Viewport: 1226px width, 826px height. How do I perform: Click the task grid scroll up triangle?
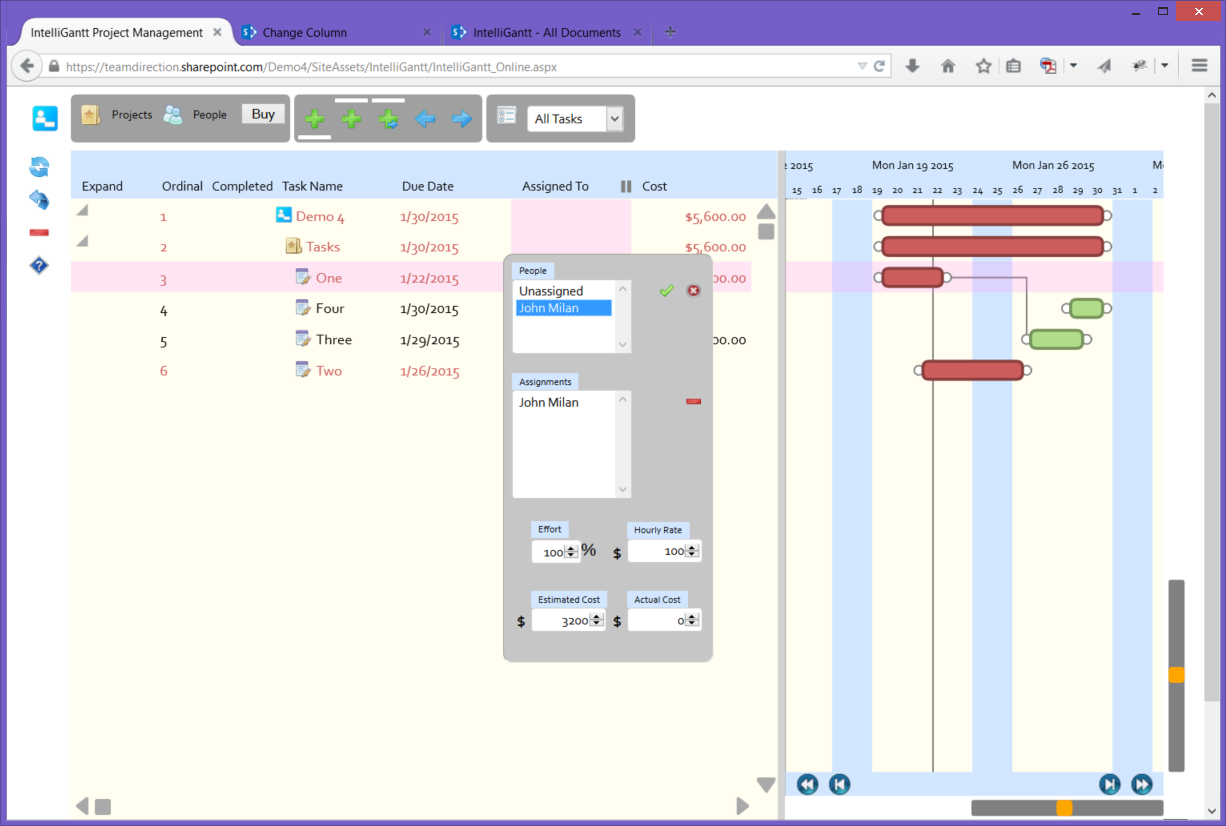[766, 211]
